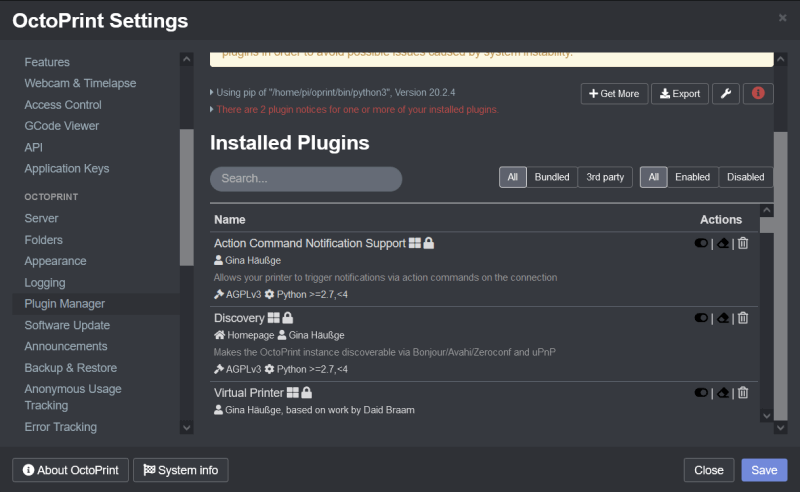Open GCode Viewer settings

tap(62, 126)
